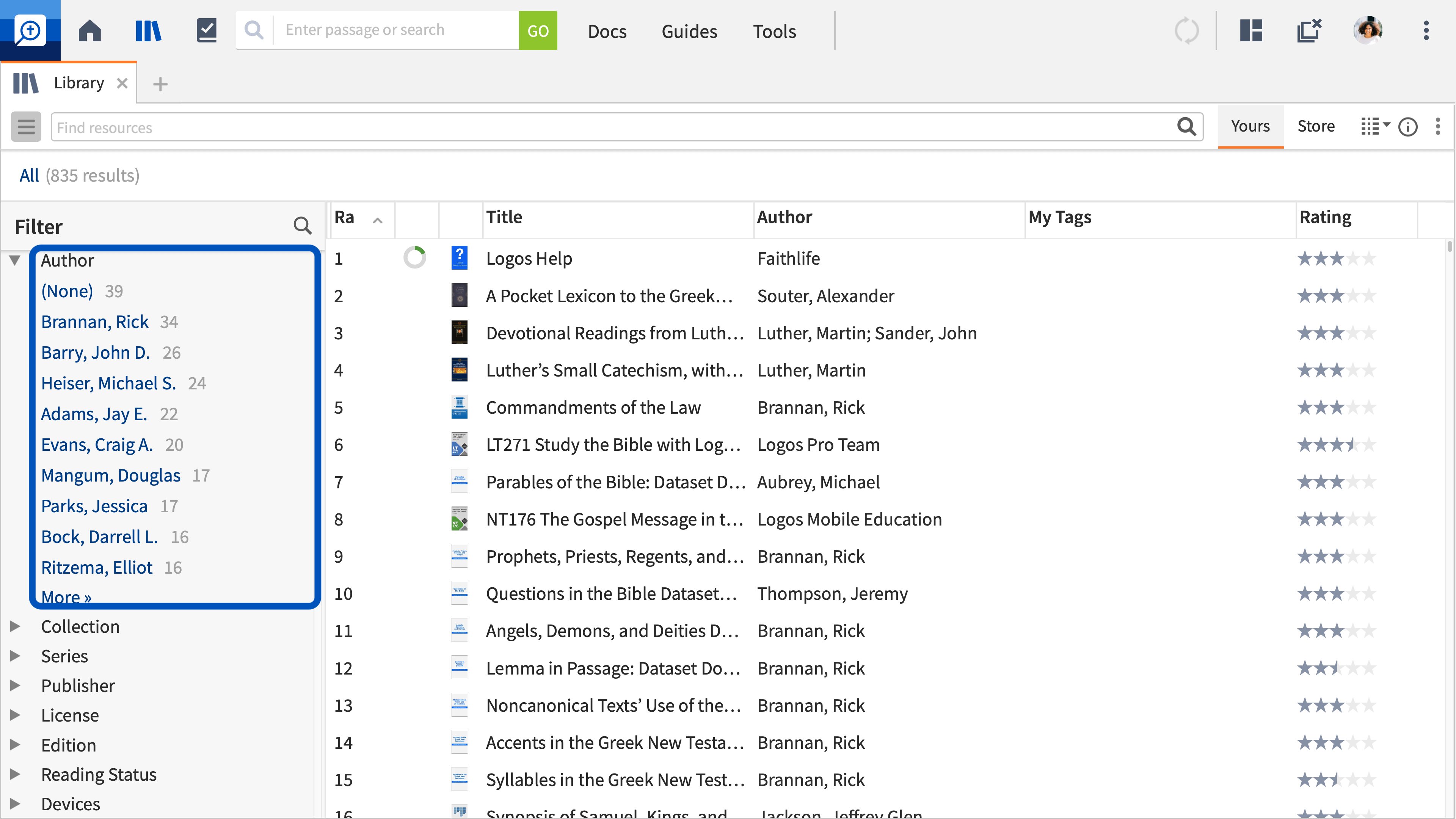Open the user profile avatar
This screenshot has width=1456, height=819.
(1368, 30)
